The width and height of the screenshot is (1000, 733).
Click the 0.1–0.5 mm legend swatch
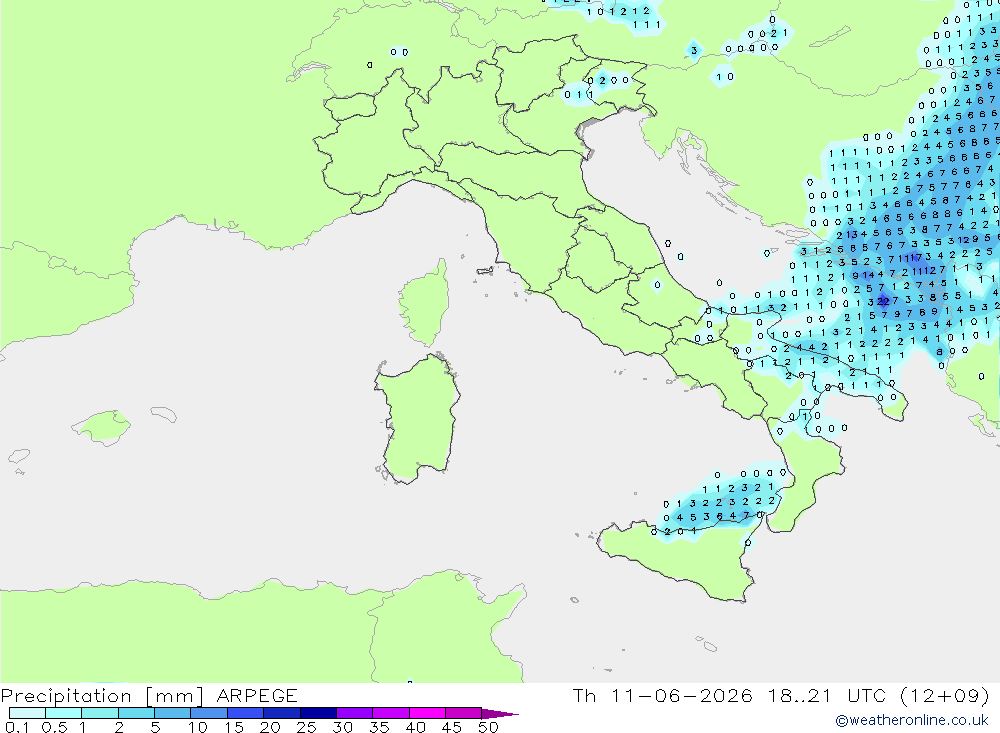(27, 713)
